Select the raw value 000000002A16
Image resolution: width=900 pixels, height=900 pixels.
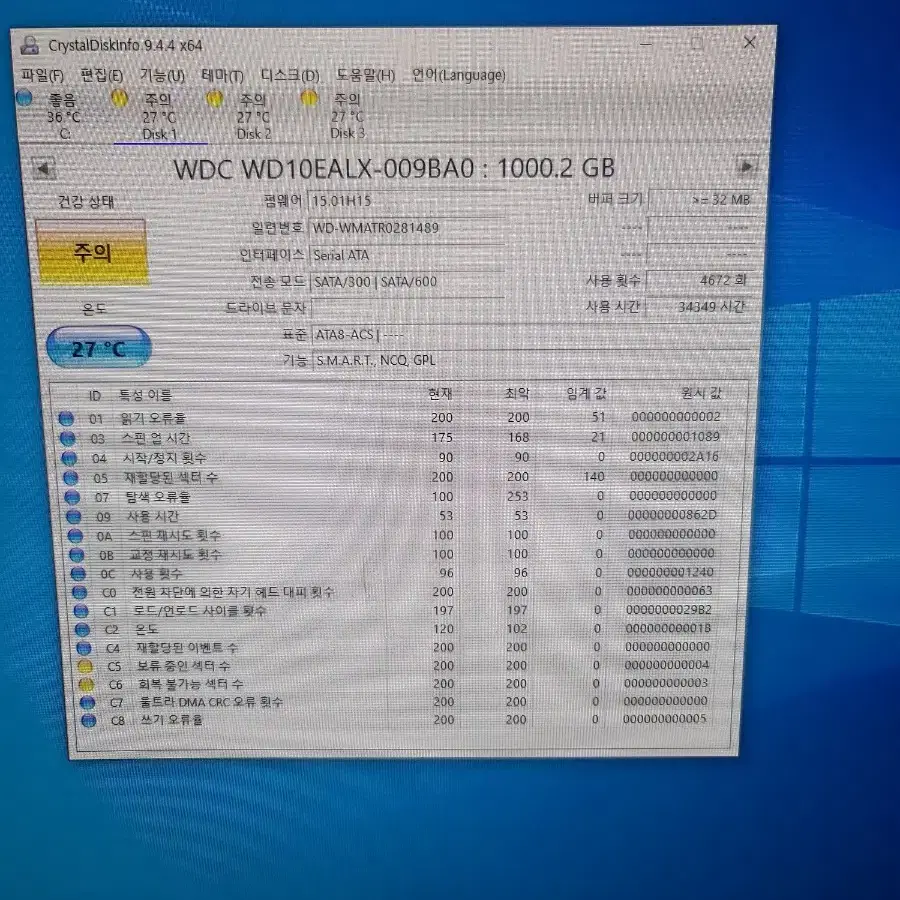(x=674, y=456)
